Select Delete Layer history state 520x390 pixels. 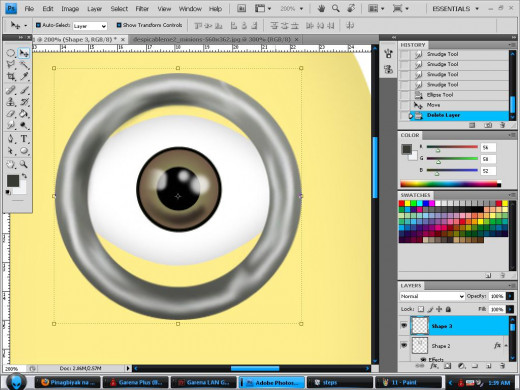(459, 115)
